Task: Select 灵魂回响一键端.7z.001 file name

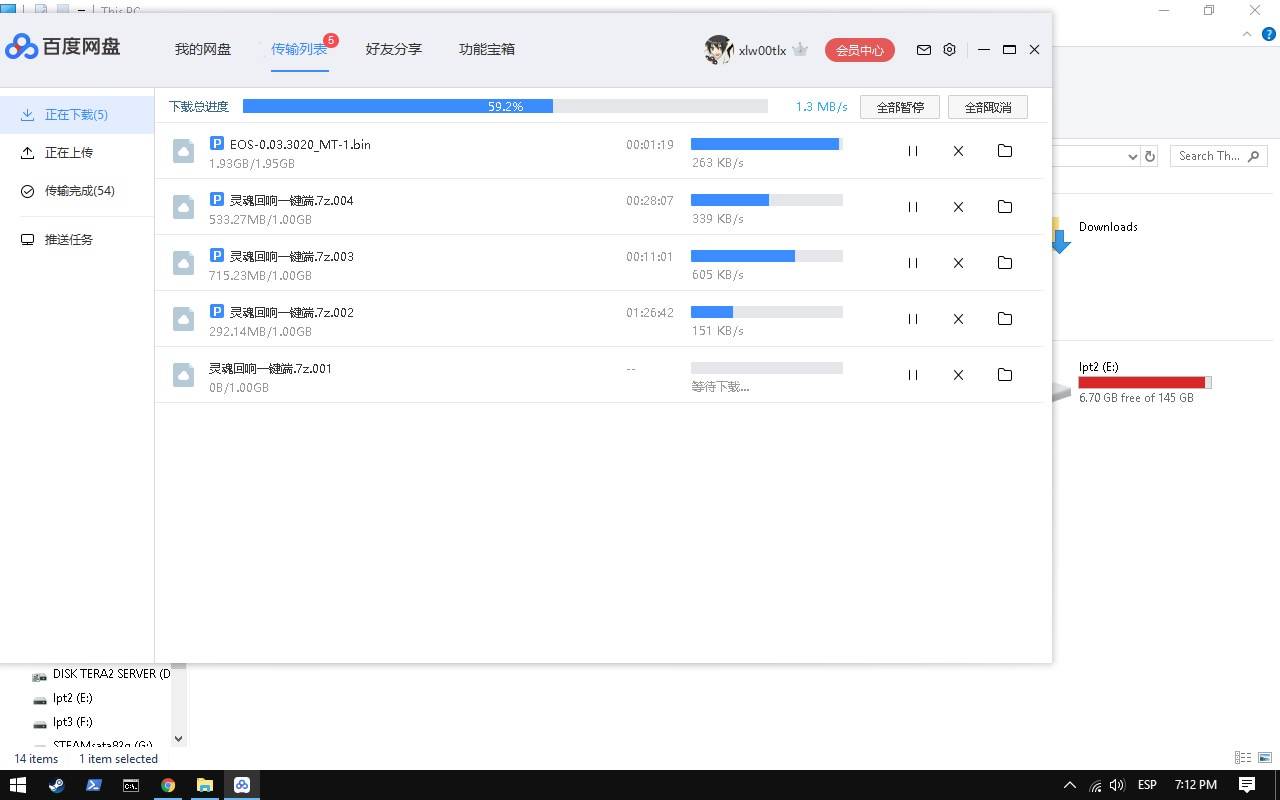Action: 270,368
